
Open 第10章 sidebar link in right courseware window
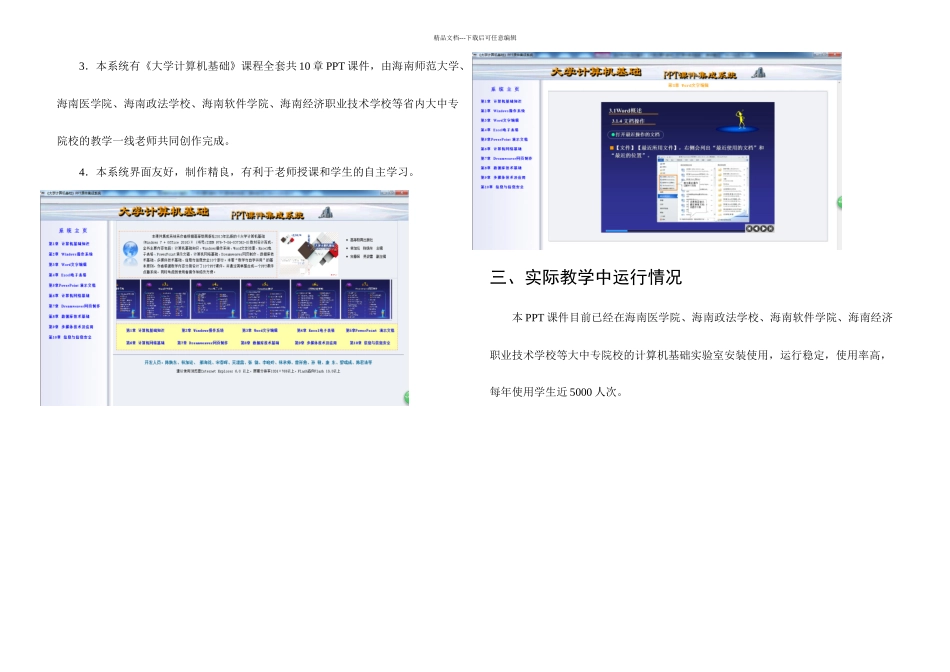coord(502,187)
